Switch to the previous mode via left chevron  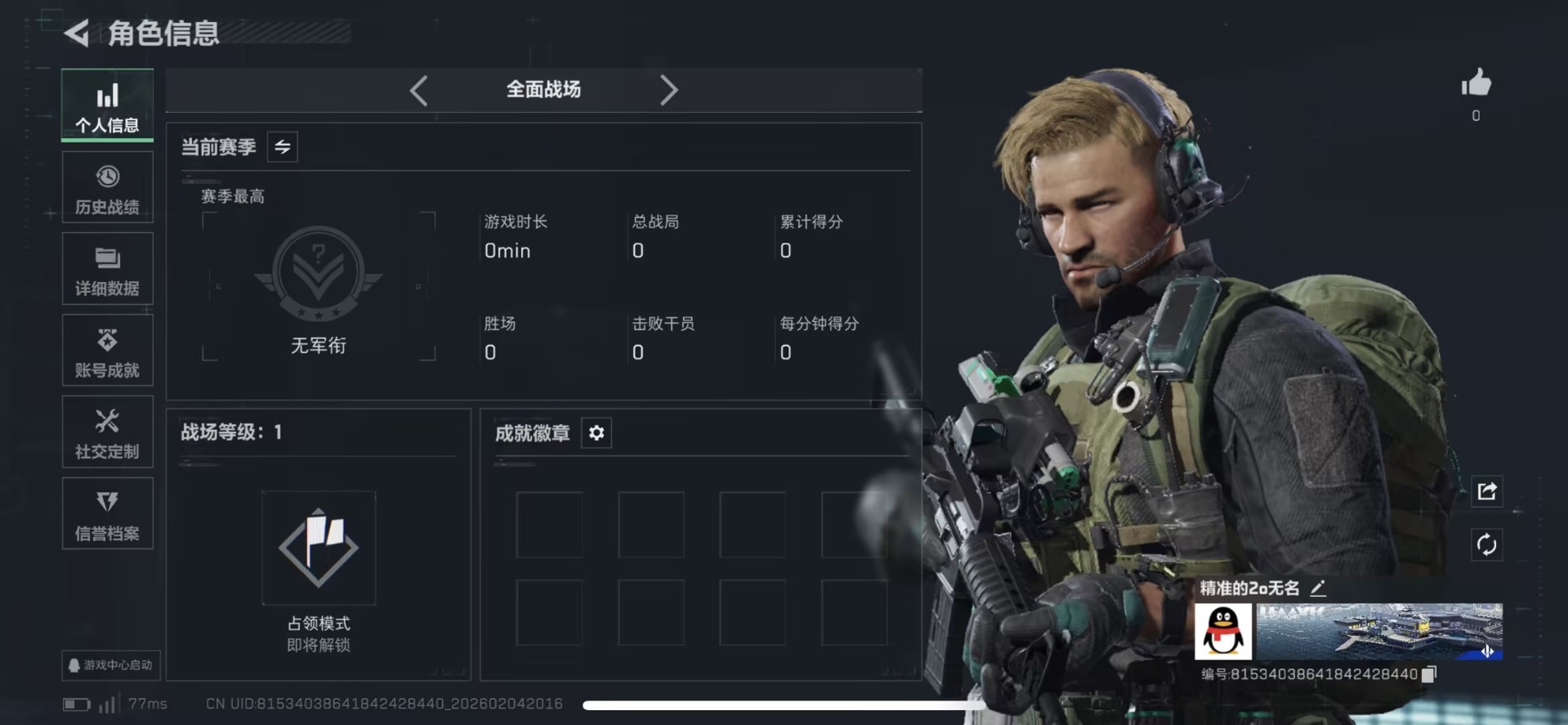point(418,90)
